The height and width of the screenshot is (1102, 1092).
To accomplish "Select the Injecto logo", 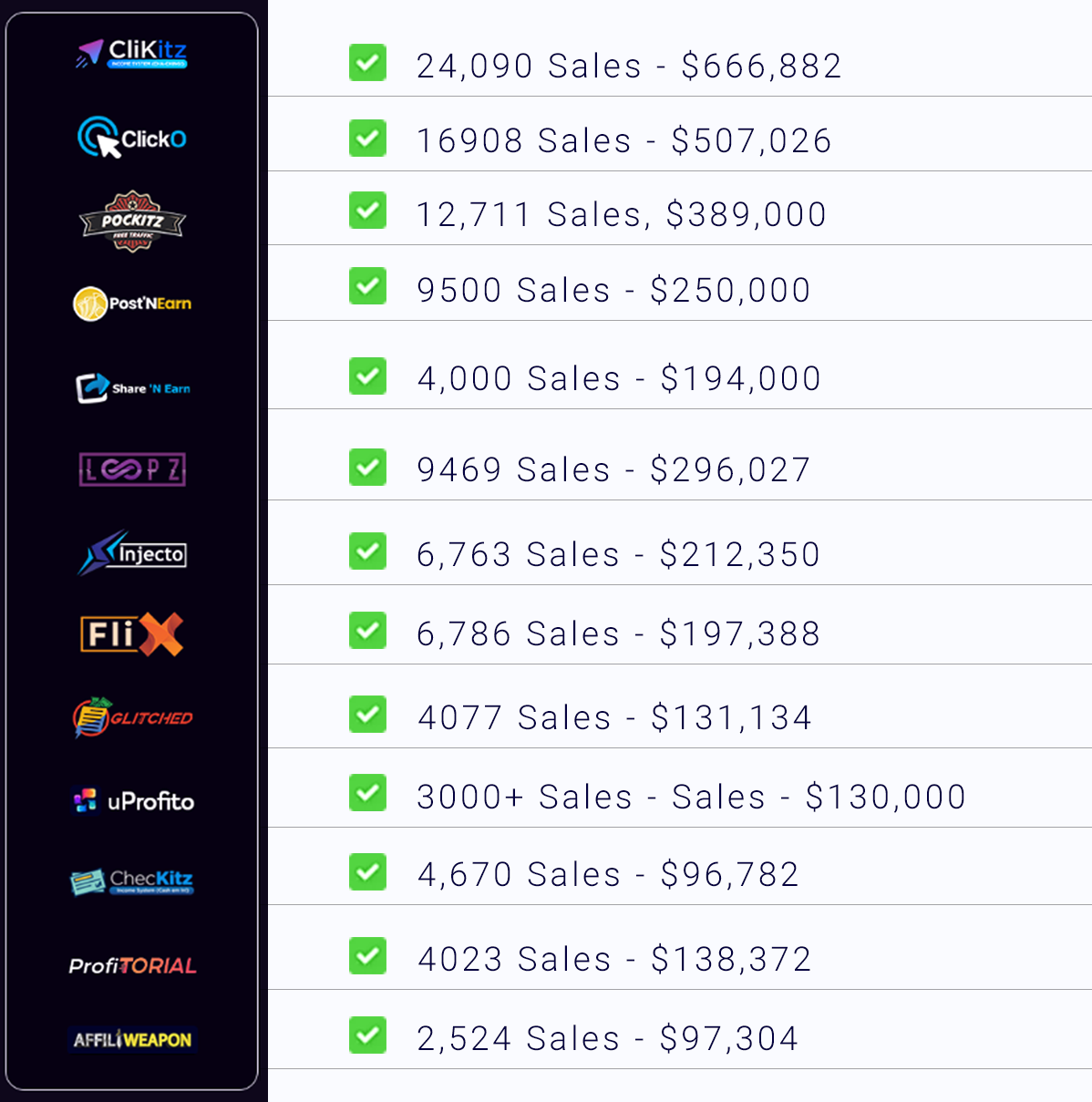I will (x=132, y=552).
